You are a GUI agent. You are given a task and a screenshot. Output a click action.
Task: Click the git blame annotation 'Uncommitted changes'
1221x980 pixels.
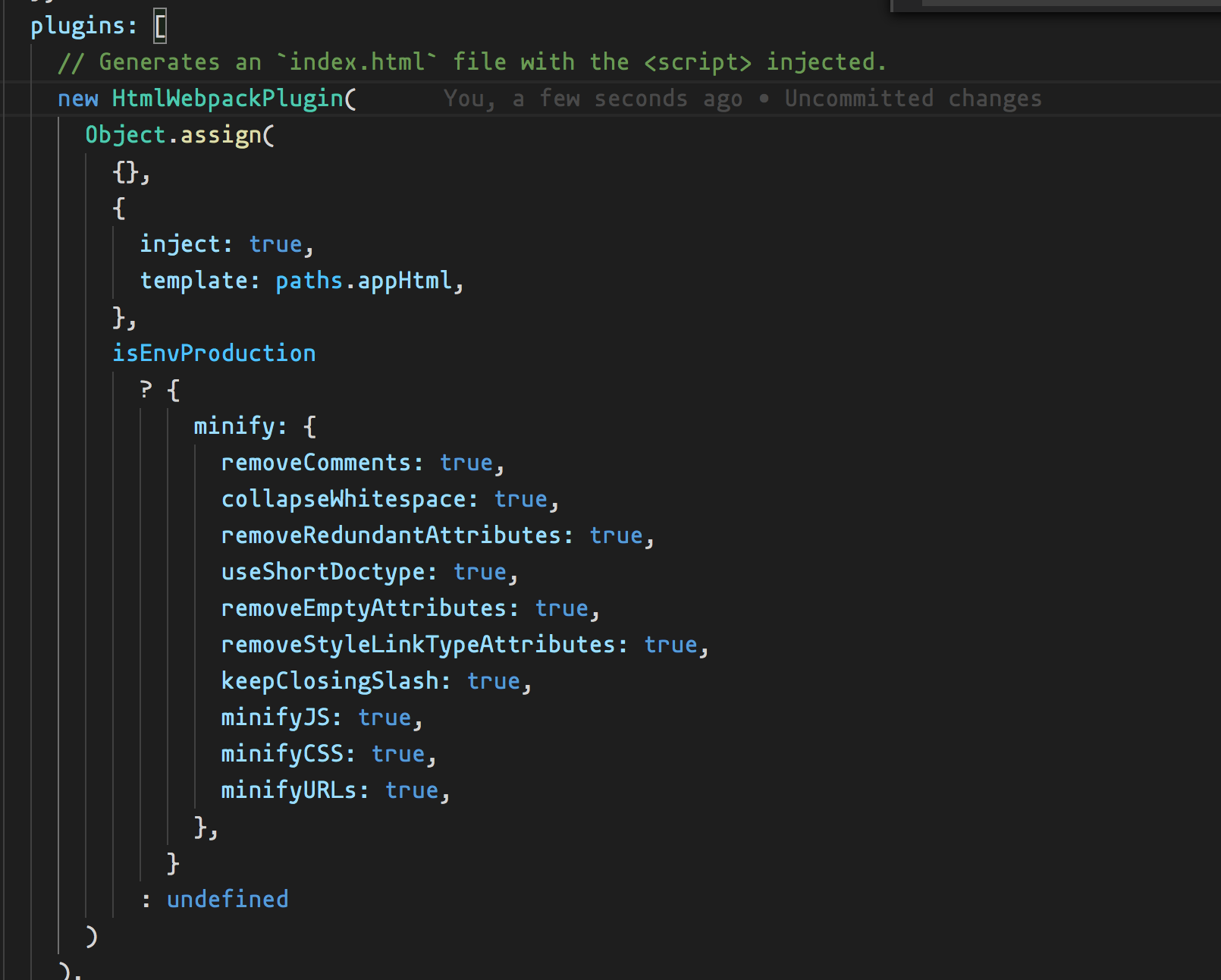912,99
